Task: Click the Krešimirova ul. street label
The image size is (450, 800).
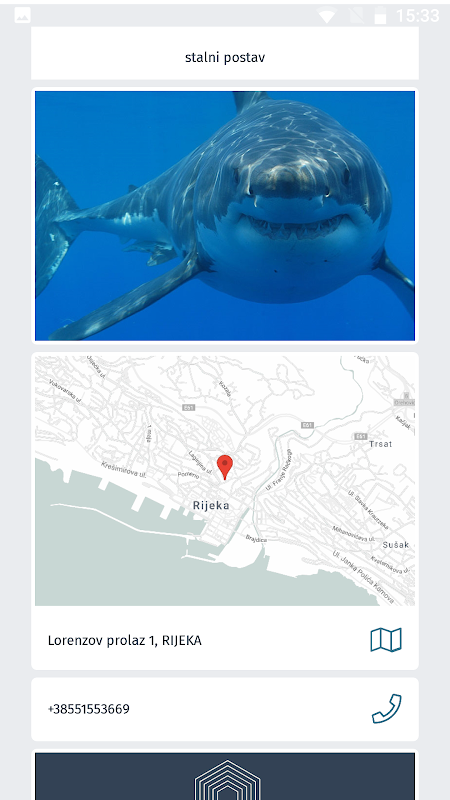Action: click(x=123, y=470)
